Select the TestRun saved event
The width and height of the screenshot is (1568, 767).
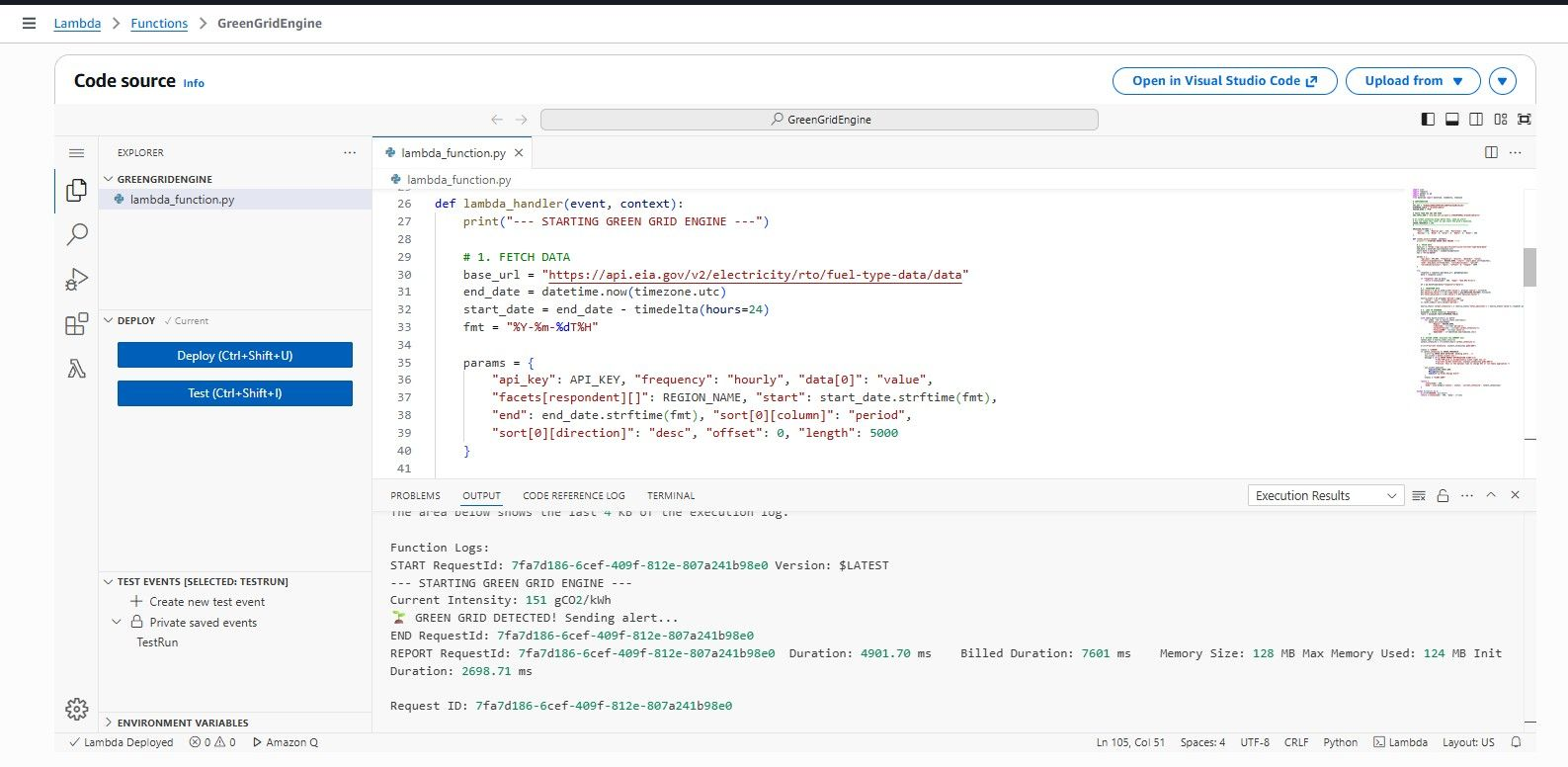pos(157,642)
